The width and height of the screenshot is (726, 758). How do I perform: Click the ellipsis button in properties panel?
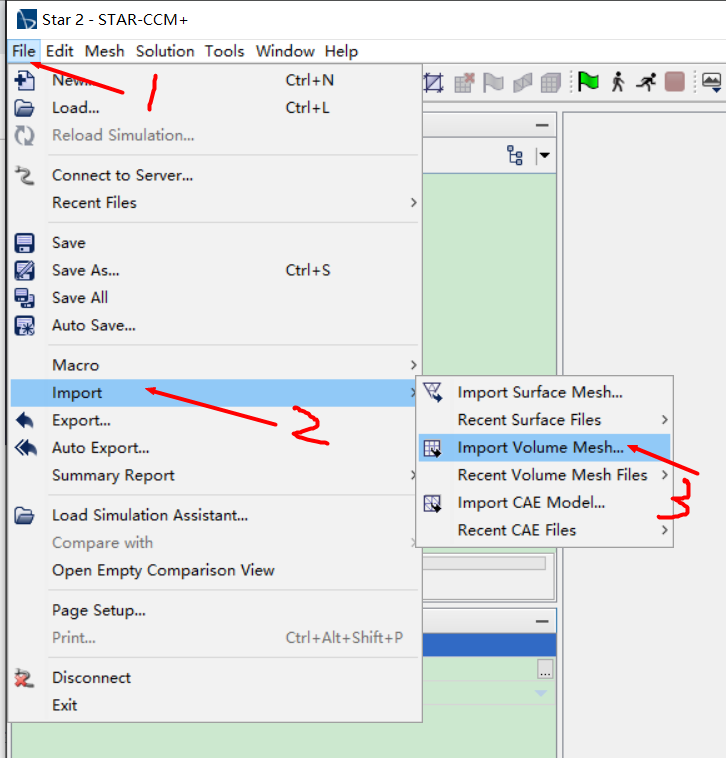click(545, 670)
